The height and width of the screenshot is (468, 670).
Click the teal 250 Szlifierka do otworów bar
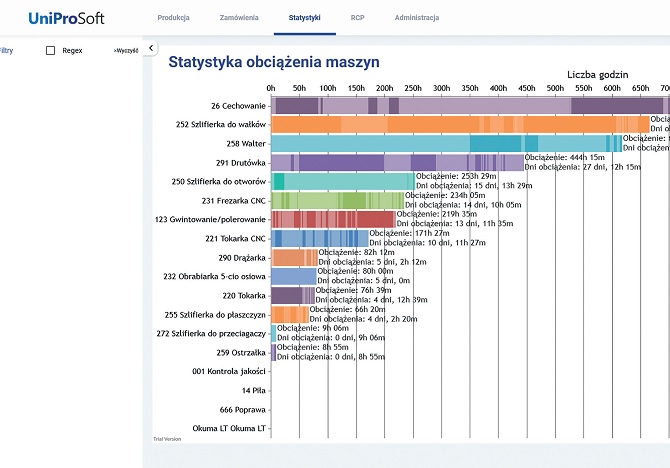click(342, 181)
